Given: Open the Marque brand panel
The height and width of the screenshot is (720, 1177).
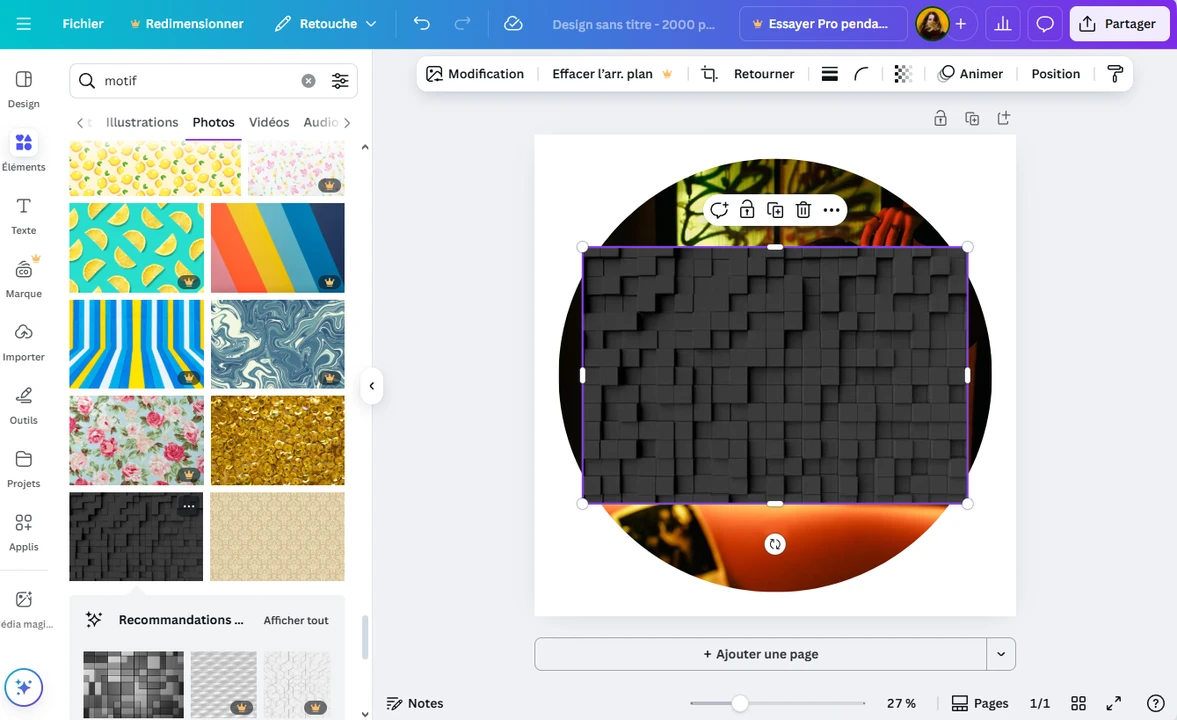Looking at the screenshot, I should [23, 279].
